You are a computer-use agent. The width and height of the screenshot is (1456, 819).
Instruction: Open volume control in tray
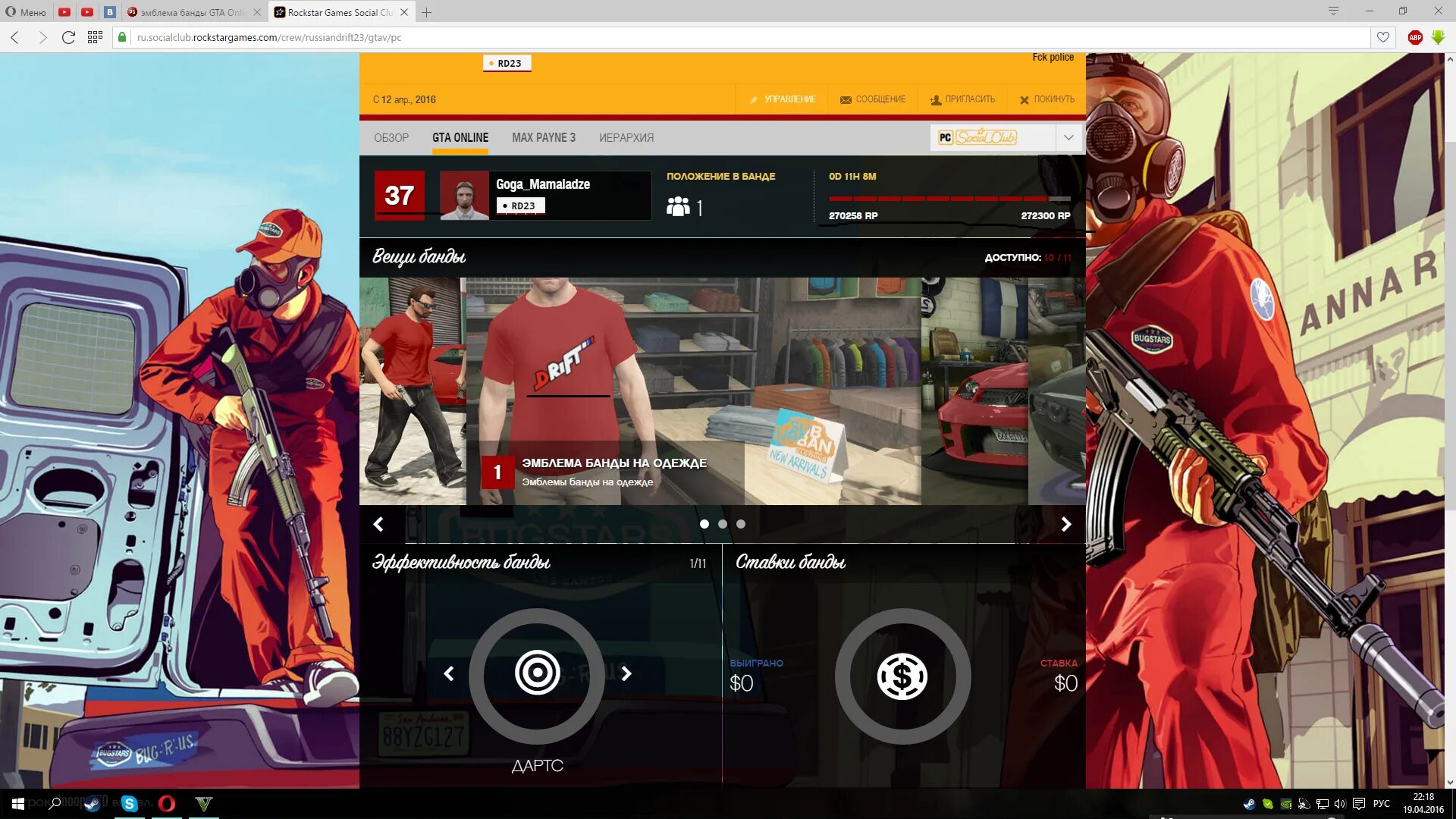tap(1340, 804)
